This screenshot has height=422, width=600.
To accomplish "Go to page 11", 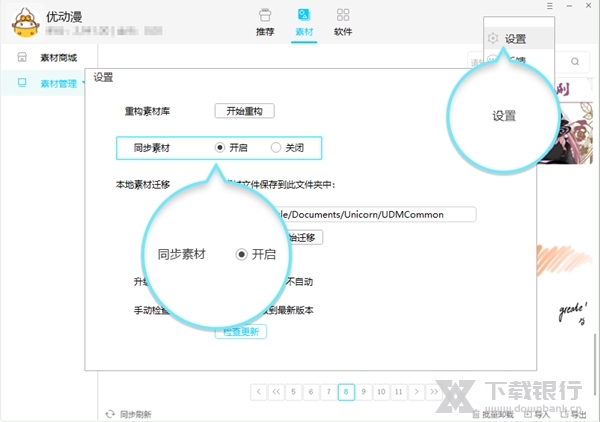I will pyautogui.click(x=399, y=392).
